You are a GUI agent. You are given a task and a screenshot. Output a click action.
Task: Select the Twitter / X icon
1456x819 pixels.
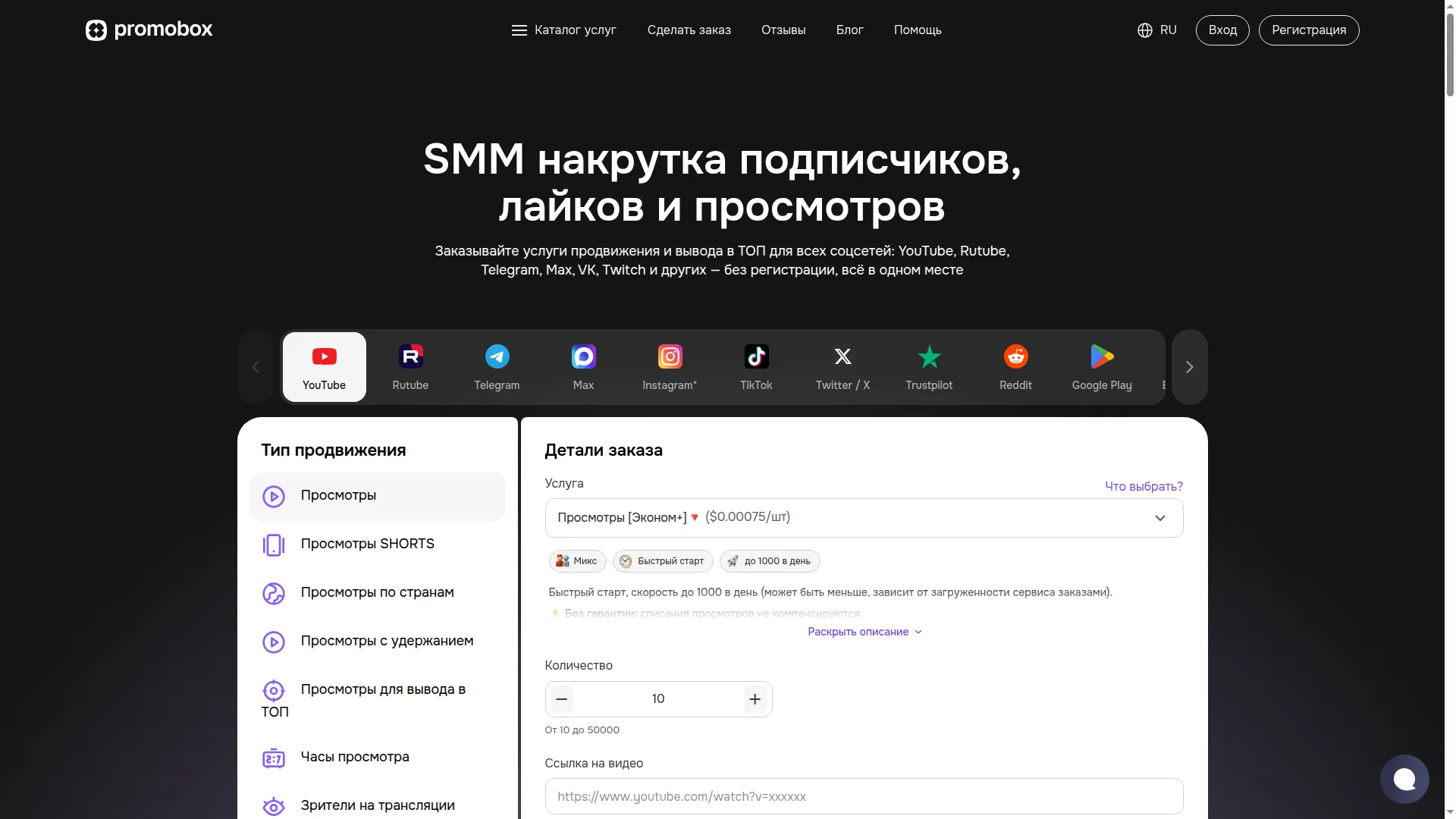(x=843, y=367)
